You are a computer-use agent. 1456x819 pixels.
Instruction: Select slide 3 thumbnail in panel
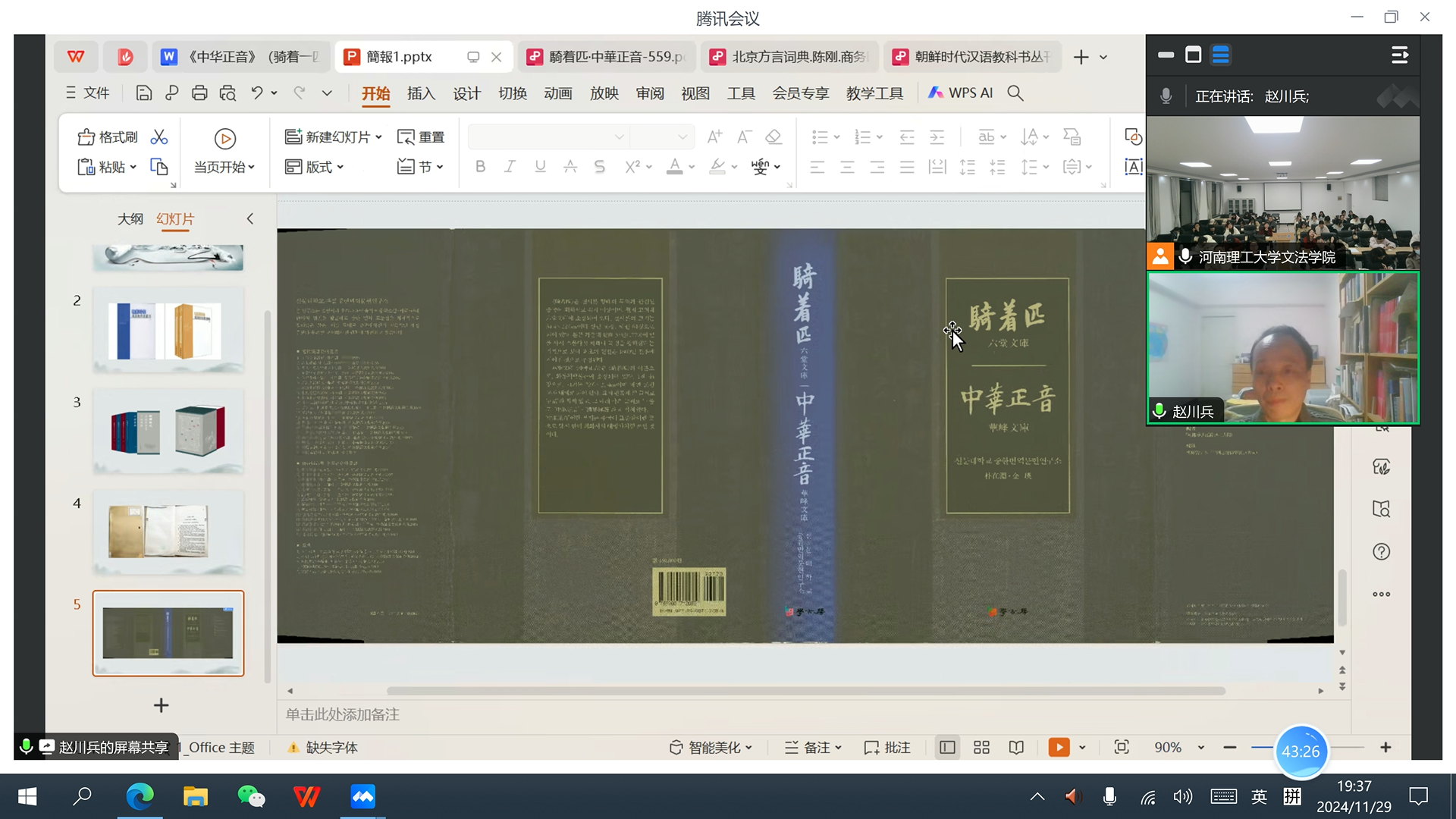[x=168, y=431]
